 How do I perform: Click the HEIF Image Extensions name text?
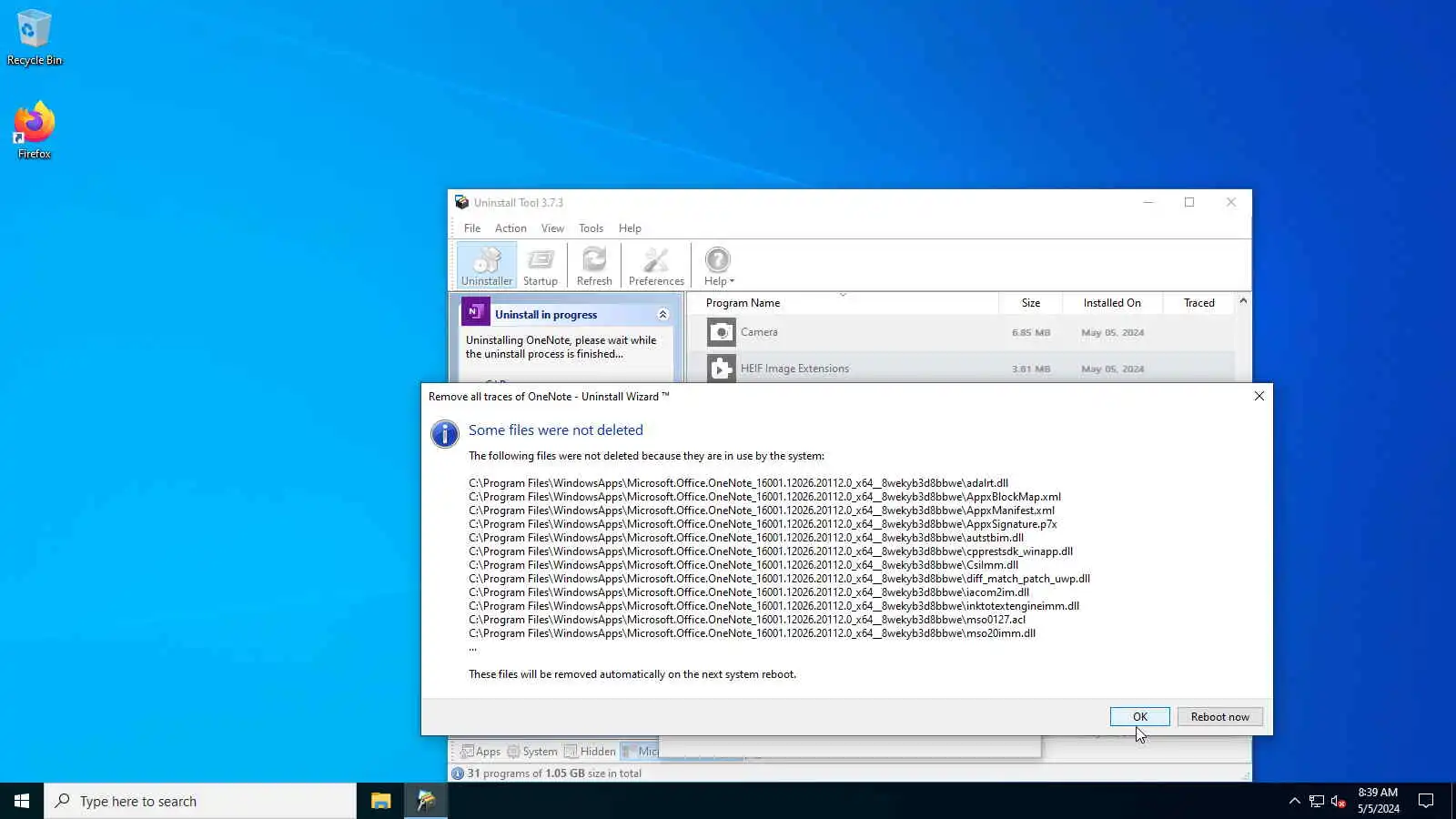[x=794, y=369]
